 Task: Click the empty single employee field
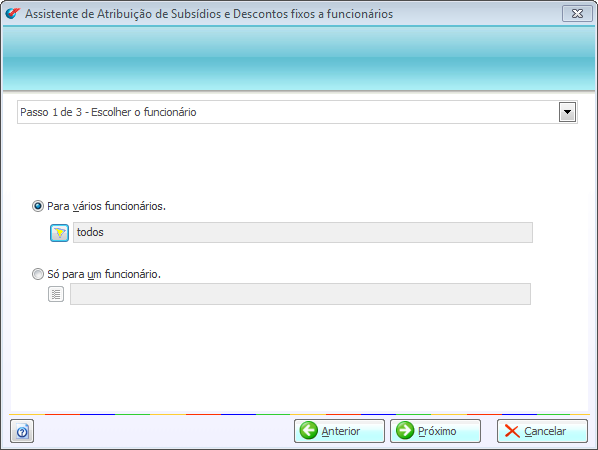300,294
